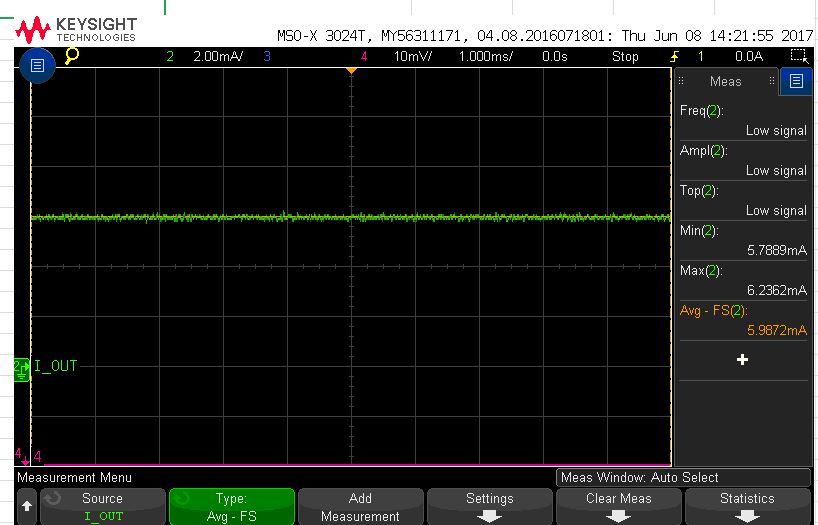Click the Meas Window: Auto Select field
818x525 pixels.
coord(683,477)
